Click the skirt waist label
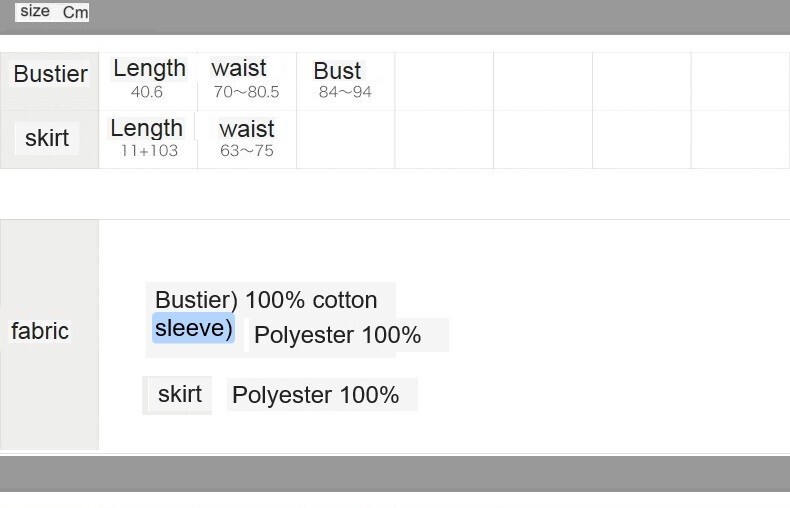Screen dimensions: 790x508 [x=247, y=129]
